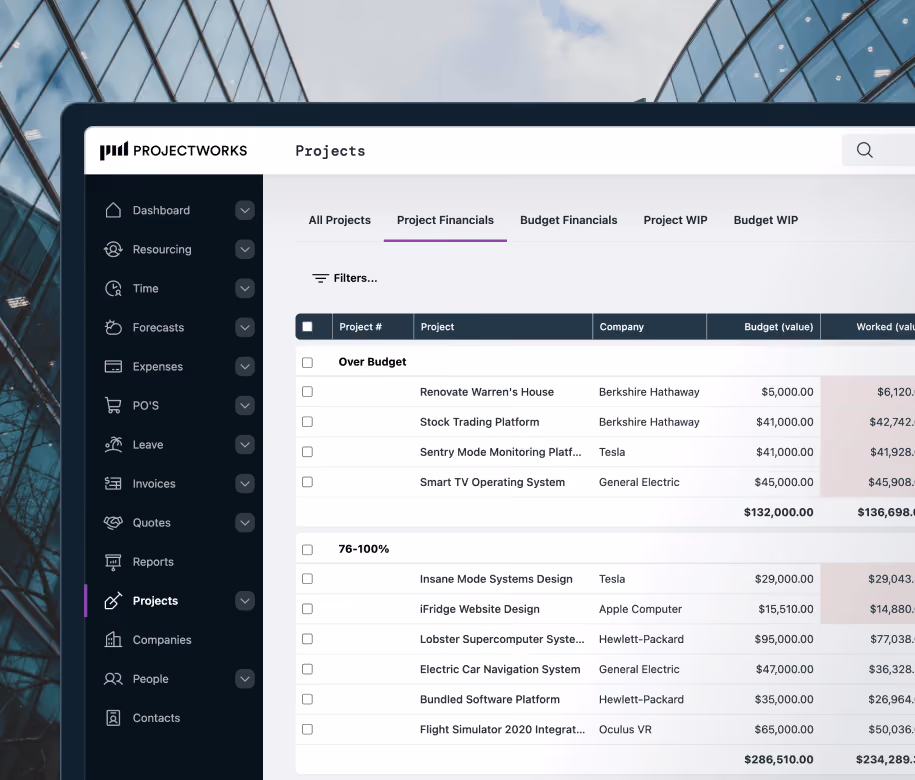Click the Projects pencil icon
The width and height of the screenshot is (915, 780).
[x=113, y=600]
